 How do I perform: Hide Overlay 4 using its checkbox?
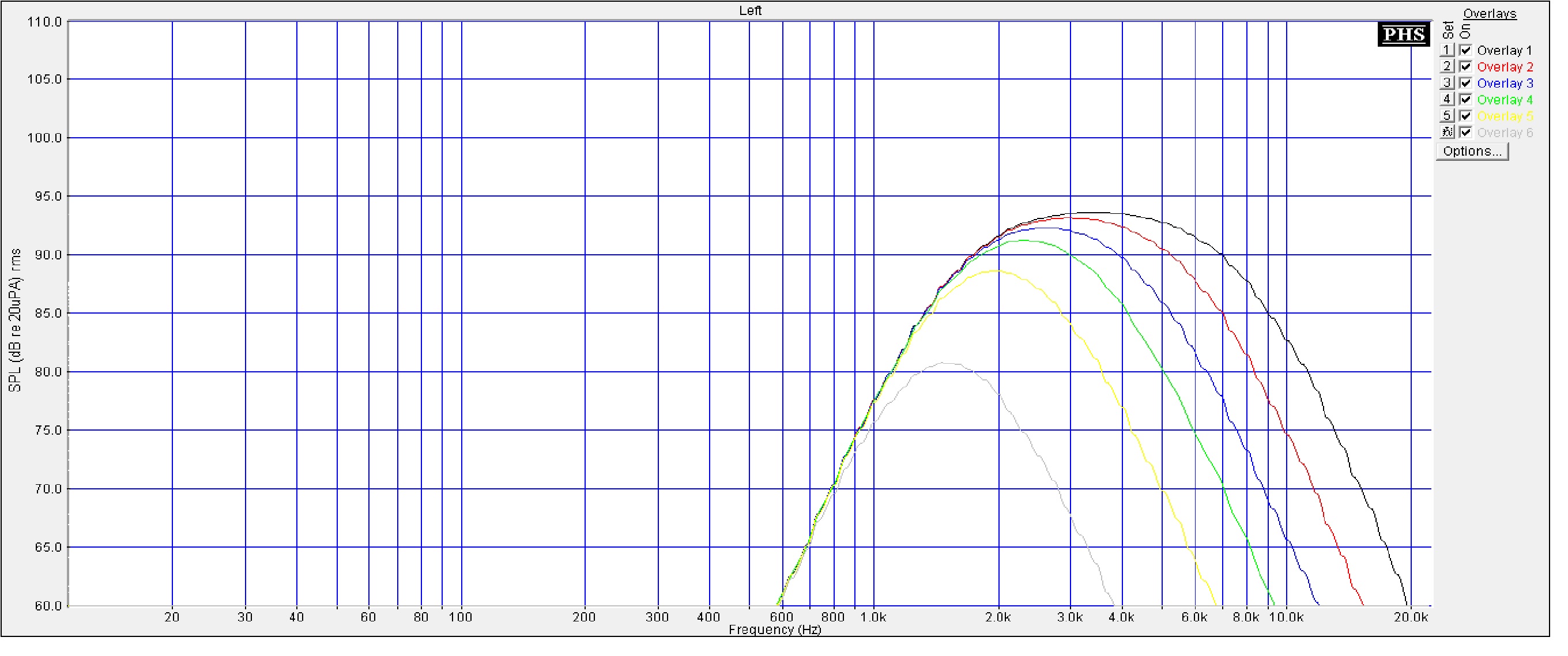[1466, 100]
